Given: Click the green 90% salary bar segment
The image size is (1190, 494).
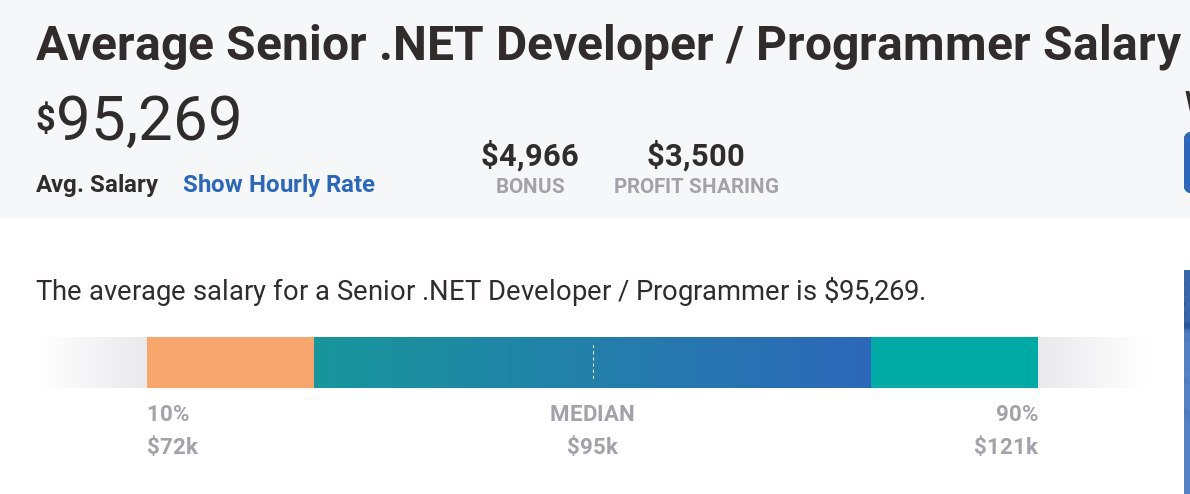Looking at the screenshot, I should pyautogui.click(x=954, y=363).
